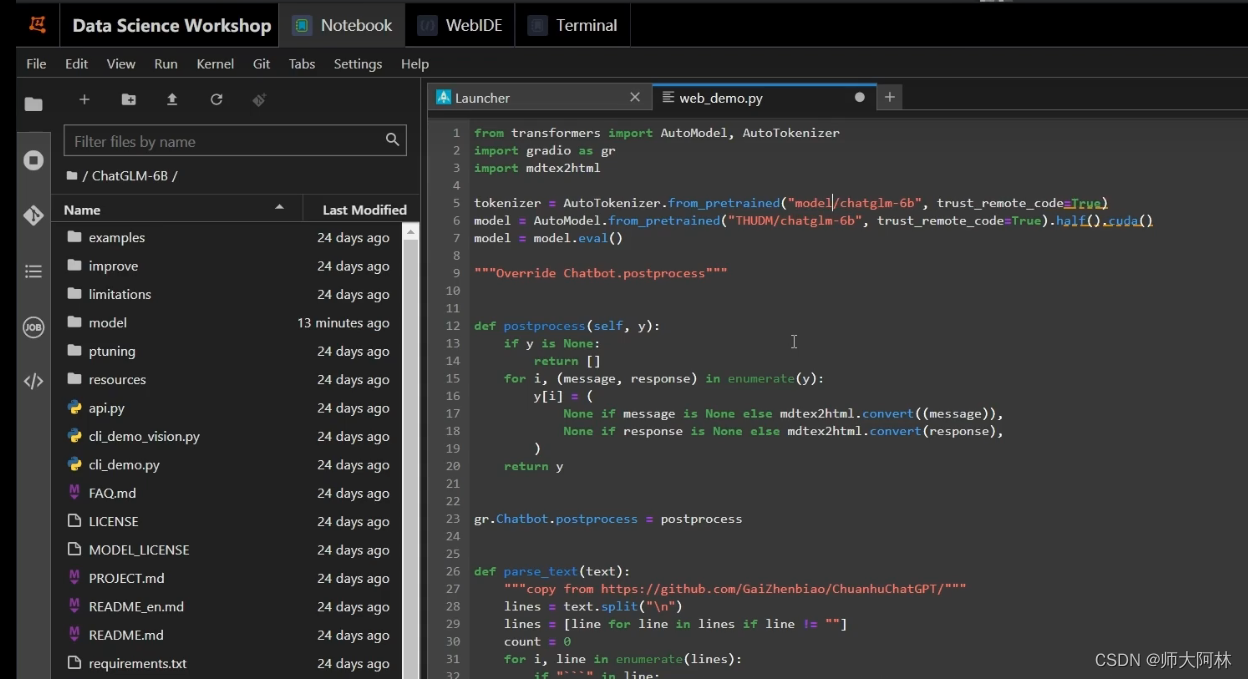The image size is (1248, 679).
Task: Sort files by Last Modified
Action: (364, 210)
